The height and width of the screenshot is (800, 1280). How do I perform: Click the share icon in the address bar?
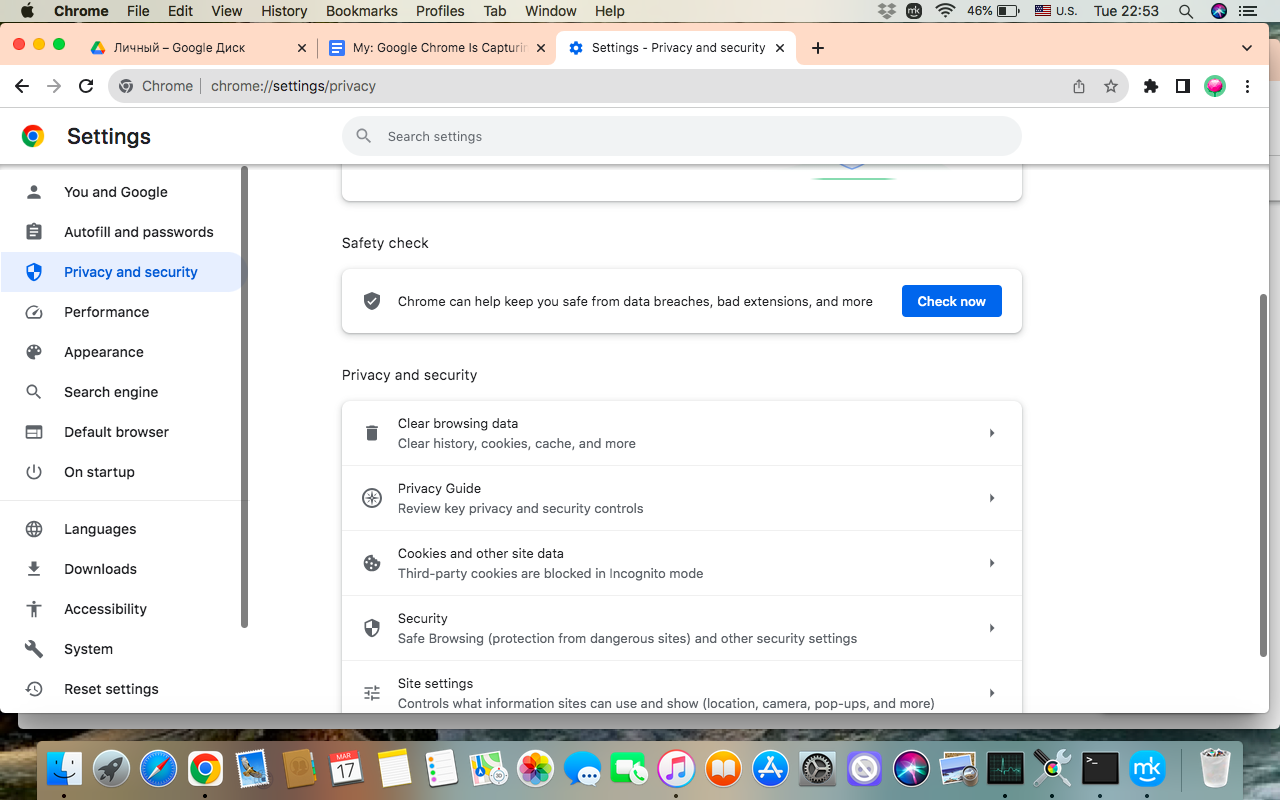[1078, 86]
